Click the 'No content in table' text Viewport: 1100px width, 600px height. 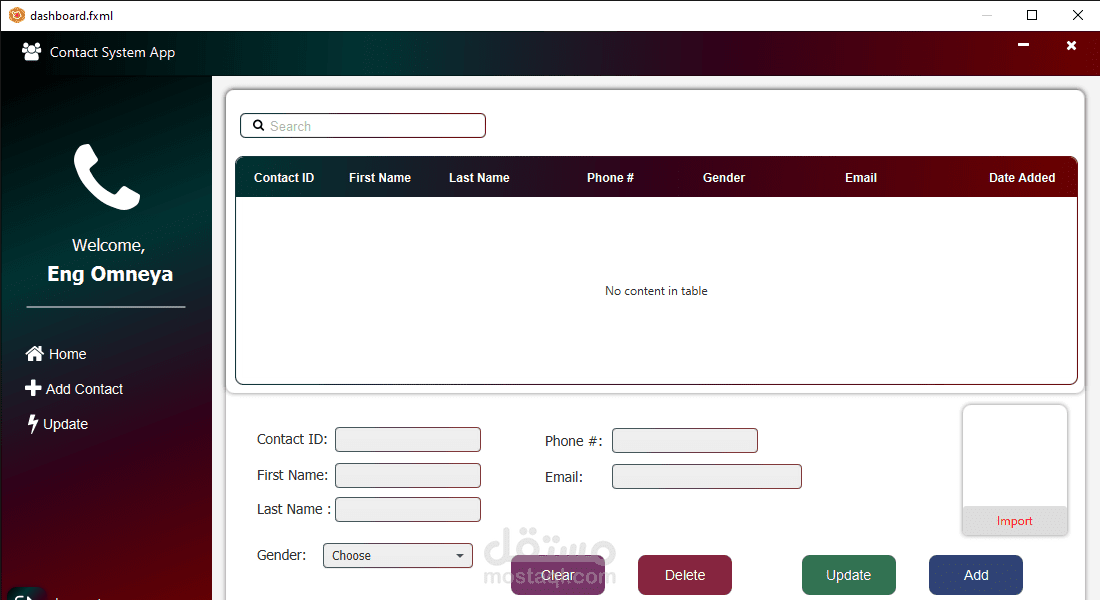(x=656, y=291)
